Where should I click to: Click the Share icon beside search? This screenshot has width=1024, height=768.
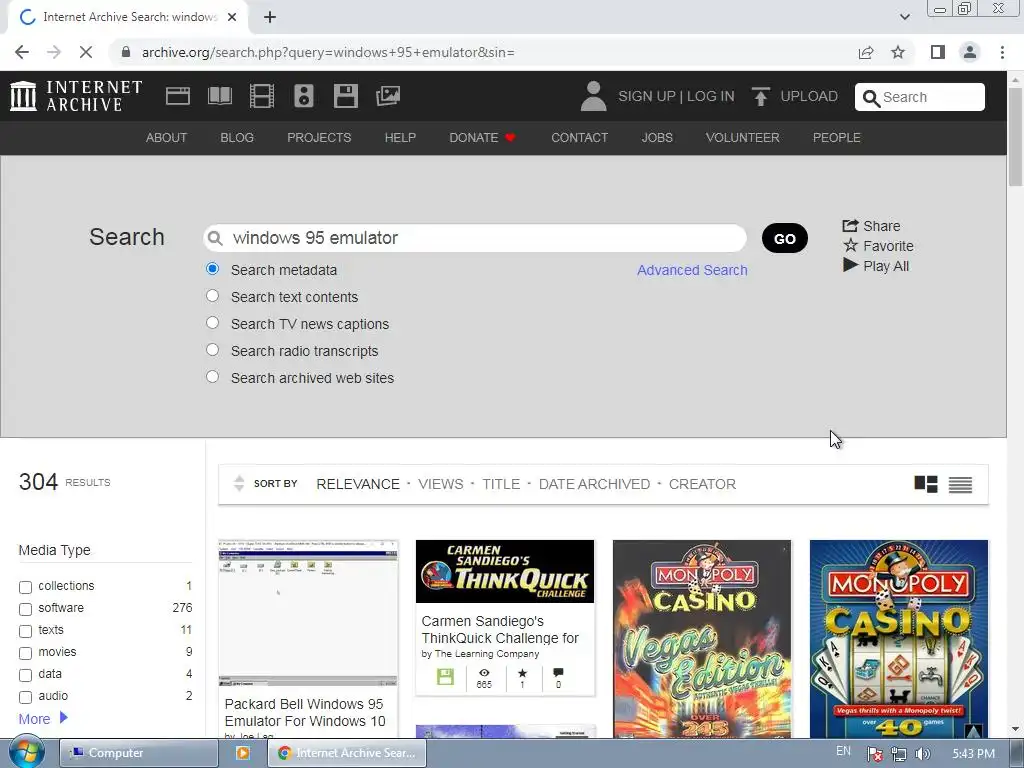pos(850,225)
